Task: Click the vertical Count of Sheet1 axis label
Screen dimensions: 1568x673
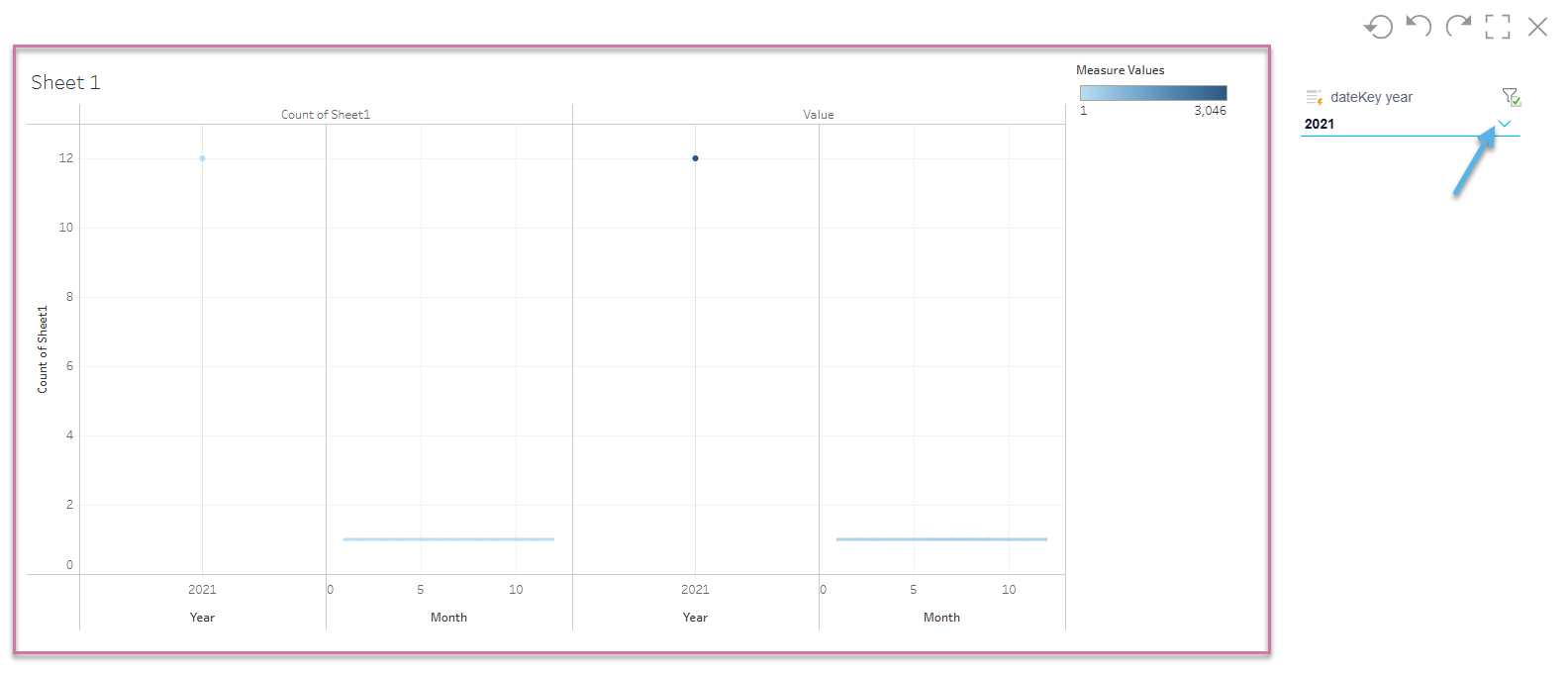Action: click(x=43, y=349)
